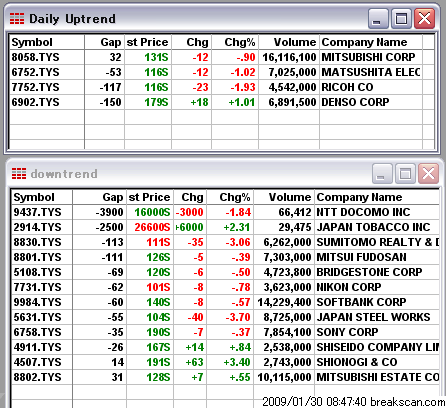Screen dimensions: 446x408
Task: Sort downtrend table by Volume header
Action: point(284,197)
